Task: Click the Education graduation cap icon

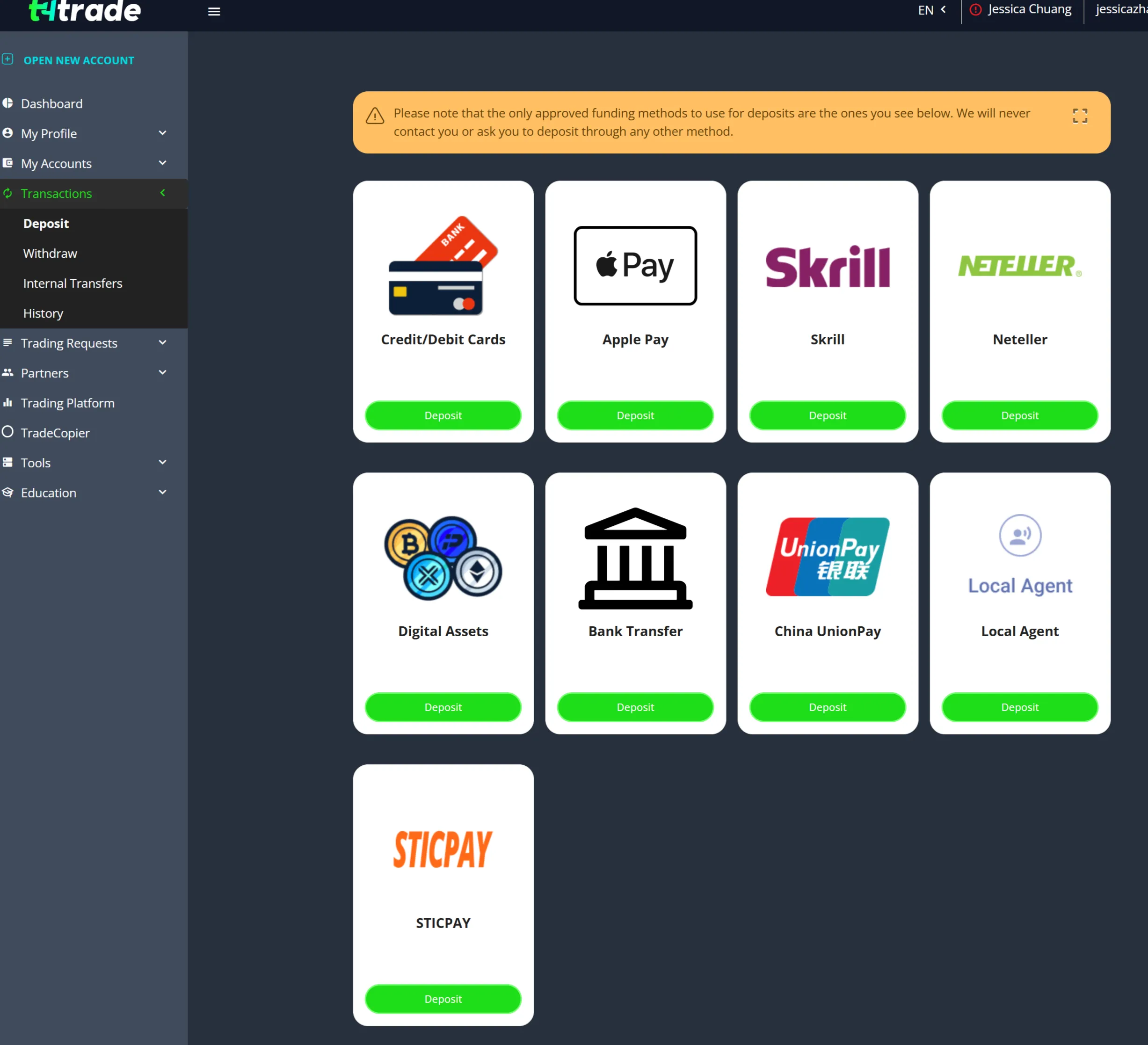Action: click(7, 492)
